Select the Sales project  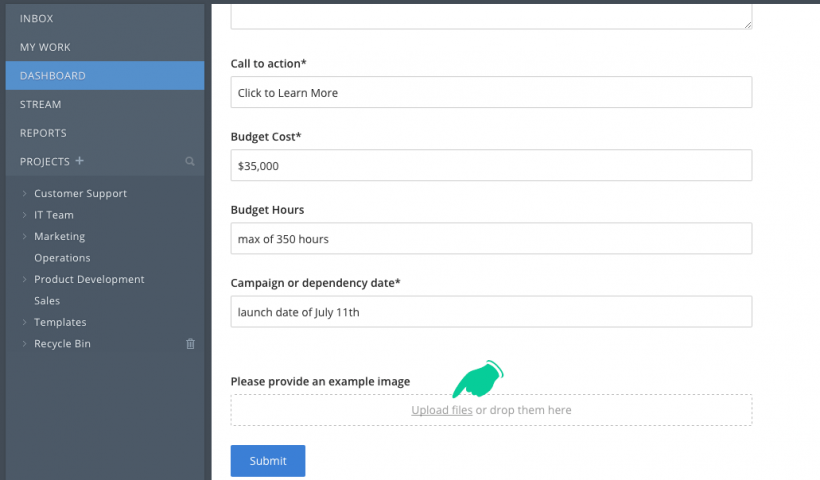[x=47, y=301]
